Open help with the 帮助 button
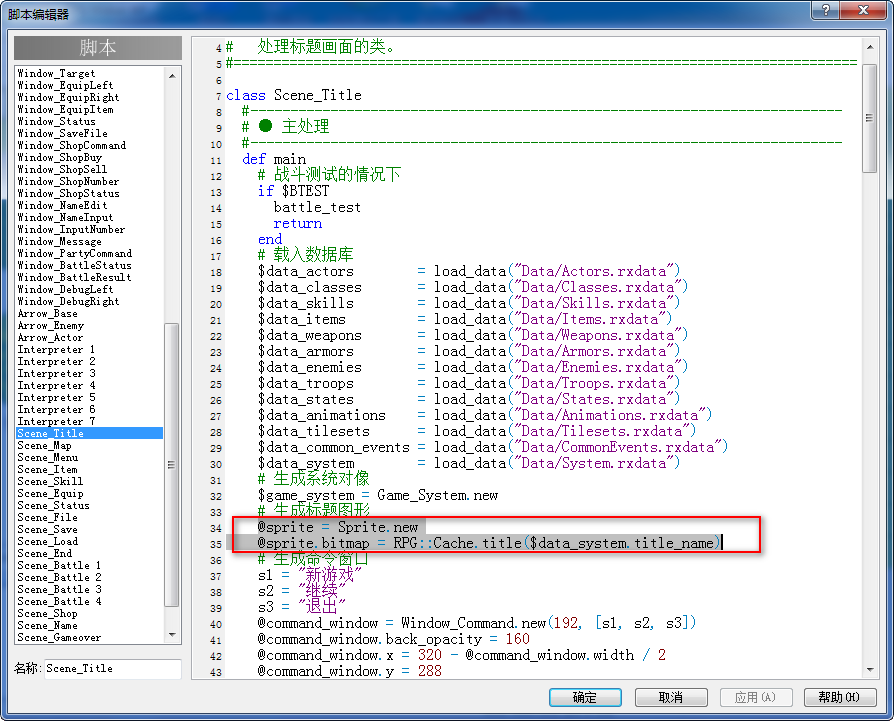894x721 pixels. click(x=840, y=697)
